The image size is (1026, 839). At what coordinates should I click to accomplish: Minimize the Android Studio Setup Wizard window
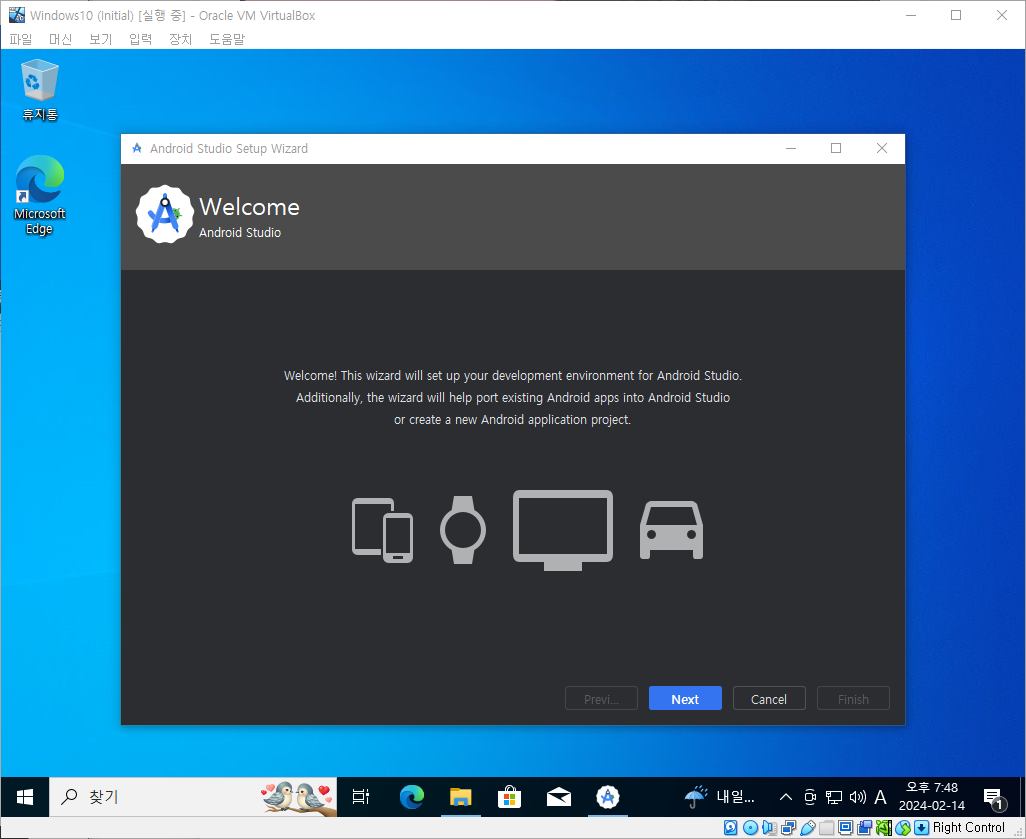point(791,149)
